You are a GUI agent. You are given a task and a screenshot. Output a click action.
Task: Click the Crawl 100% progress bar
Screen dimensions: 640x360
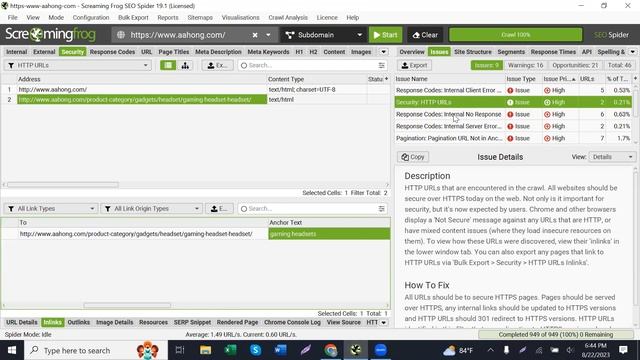[516, 35]
